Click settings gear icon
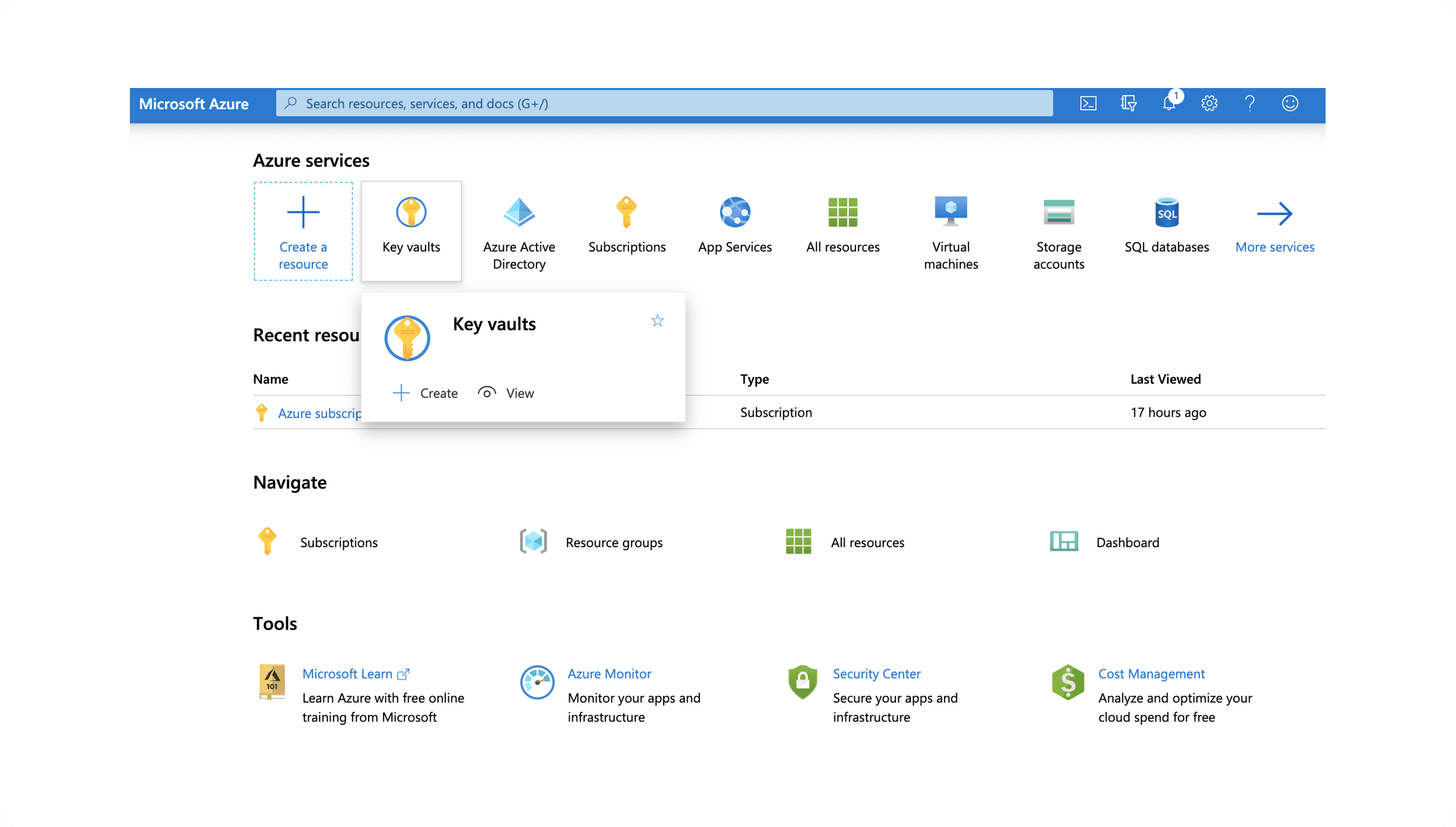 [x=1208, y=103]
